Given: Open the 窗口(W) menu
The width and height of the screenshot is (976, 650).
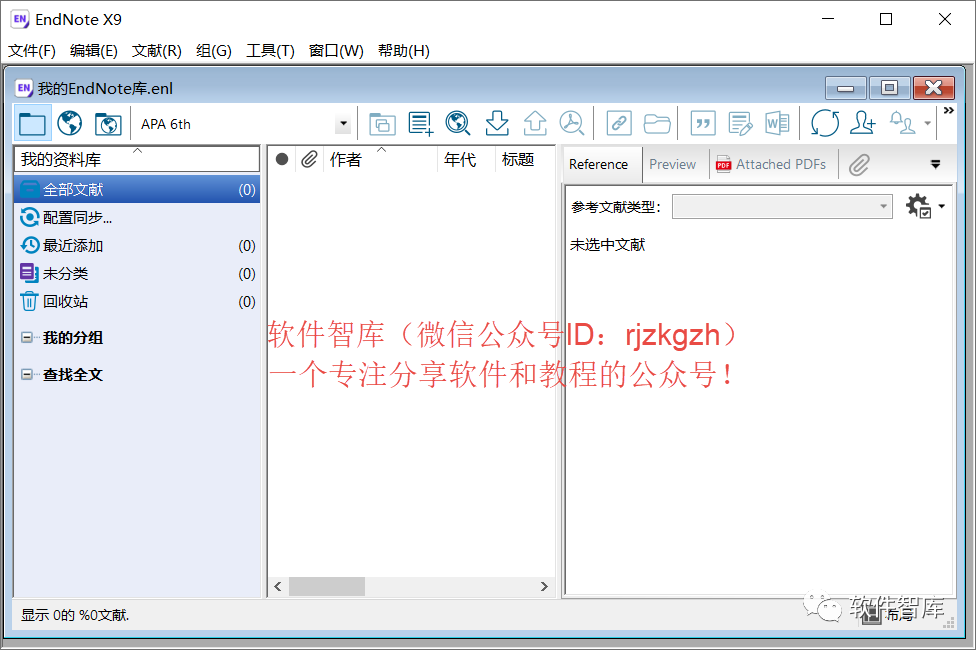Looking at the screenshot, I should pyautogui.click(x=336, y=50).
